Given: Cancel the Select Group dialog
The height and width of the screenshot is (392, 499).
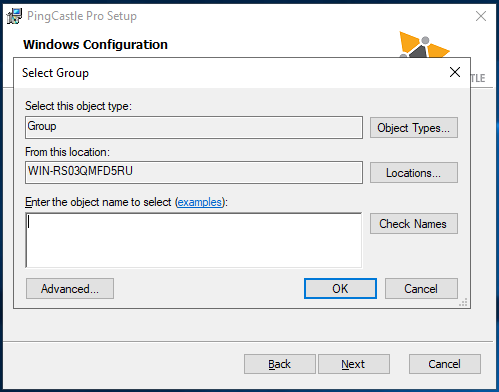Looking at the screenshot, I should [421, 289].
